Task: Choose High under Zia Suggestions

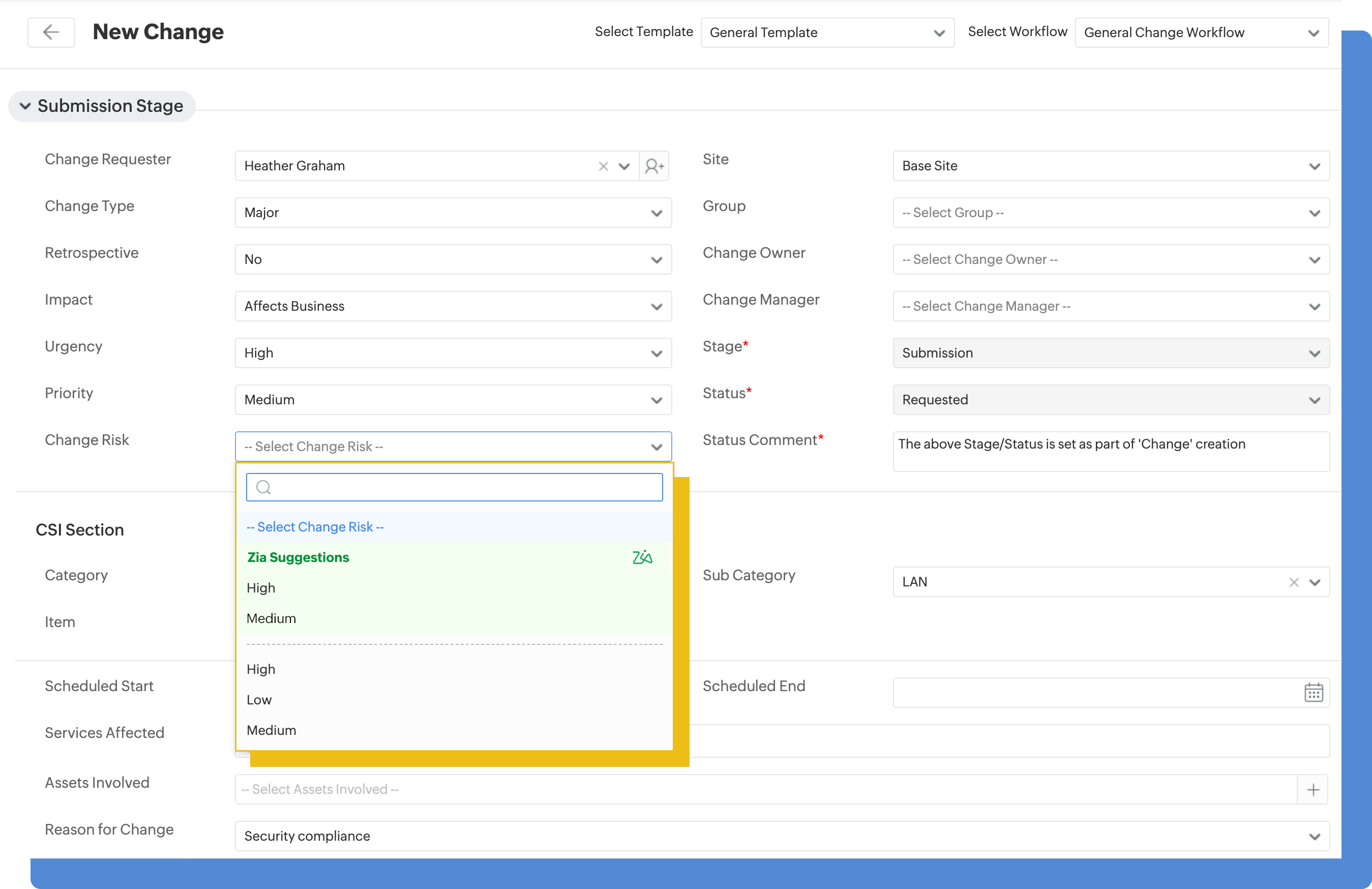Action: [261, 588]
